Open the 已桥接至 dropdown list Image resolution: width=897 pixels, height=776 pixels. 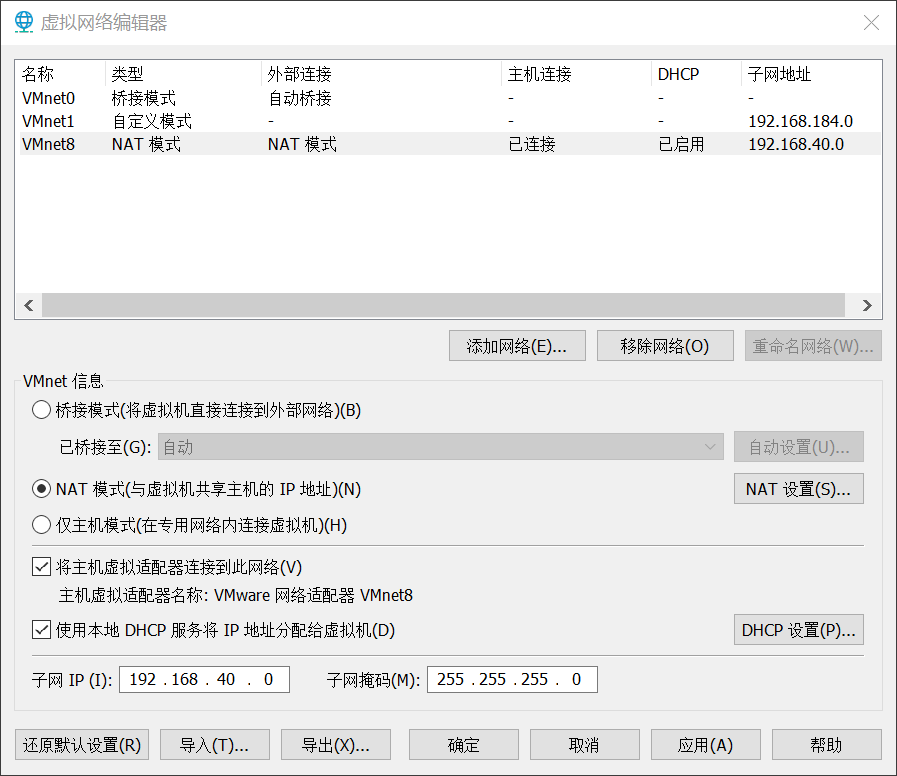(x=440, y=447)
